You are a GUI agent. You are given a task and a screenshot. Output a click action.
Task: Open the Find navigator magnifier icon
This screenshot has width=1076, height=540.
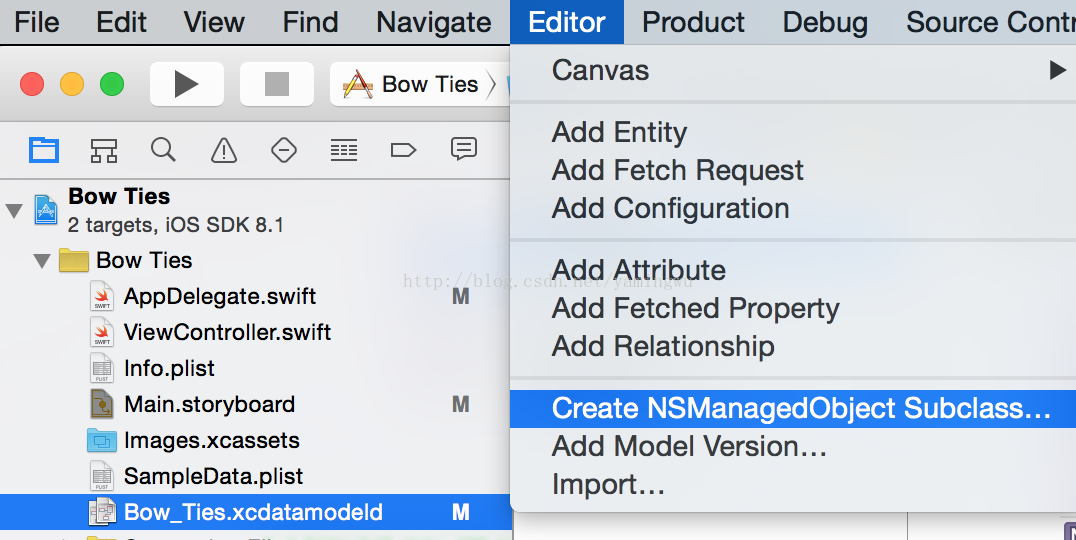click(163, 150)
